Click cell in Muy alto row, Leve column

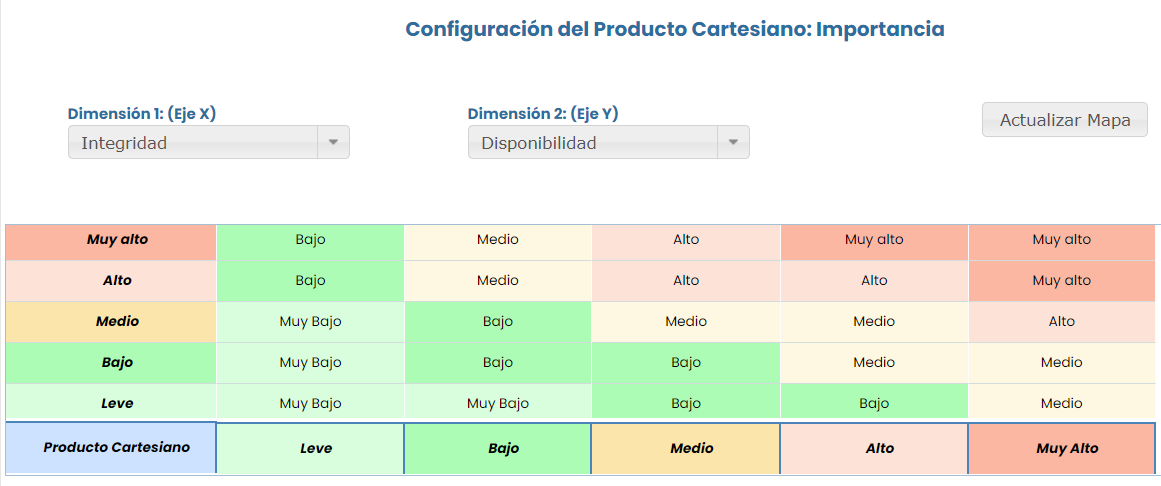pyautogui.click(x=310, y=240)
